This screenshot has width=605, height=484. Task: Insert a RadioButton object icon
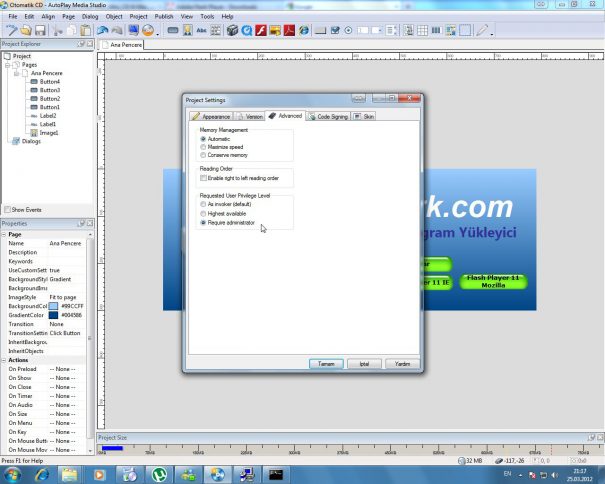click(x=348, y=30)
